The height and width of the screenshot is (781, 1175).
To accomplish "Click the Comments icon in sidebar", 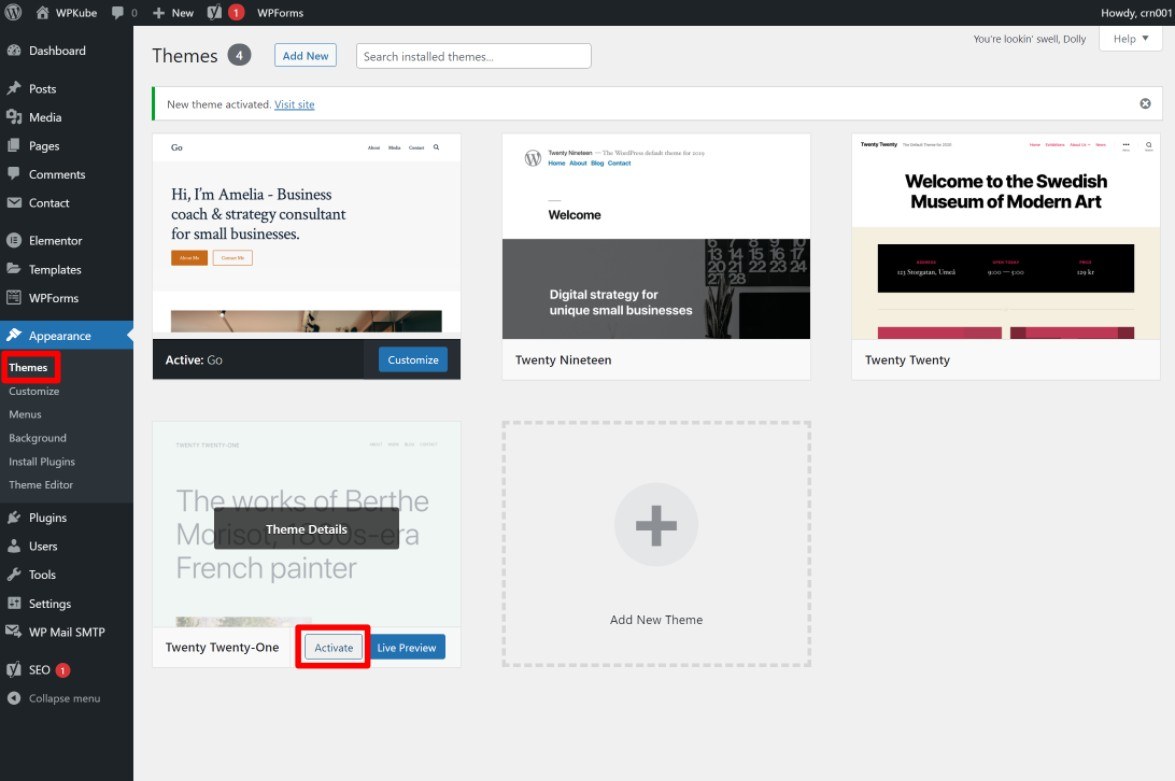I will coord(13,174).
